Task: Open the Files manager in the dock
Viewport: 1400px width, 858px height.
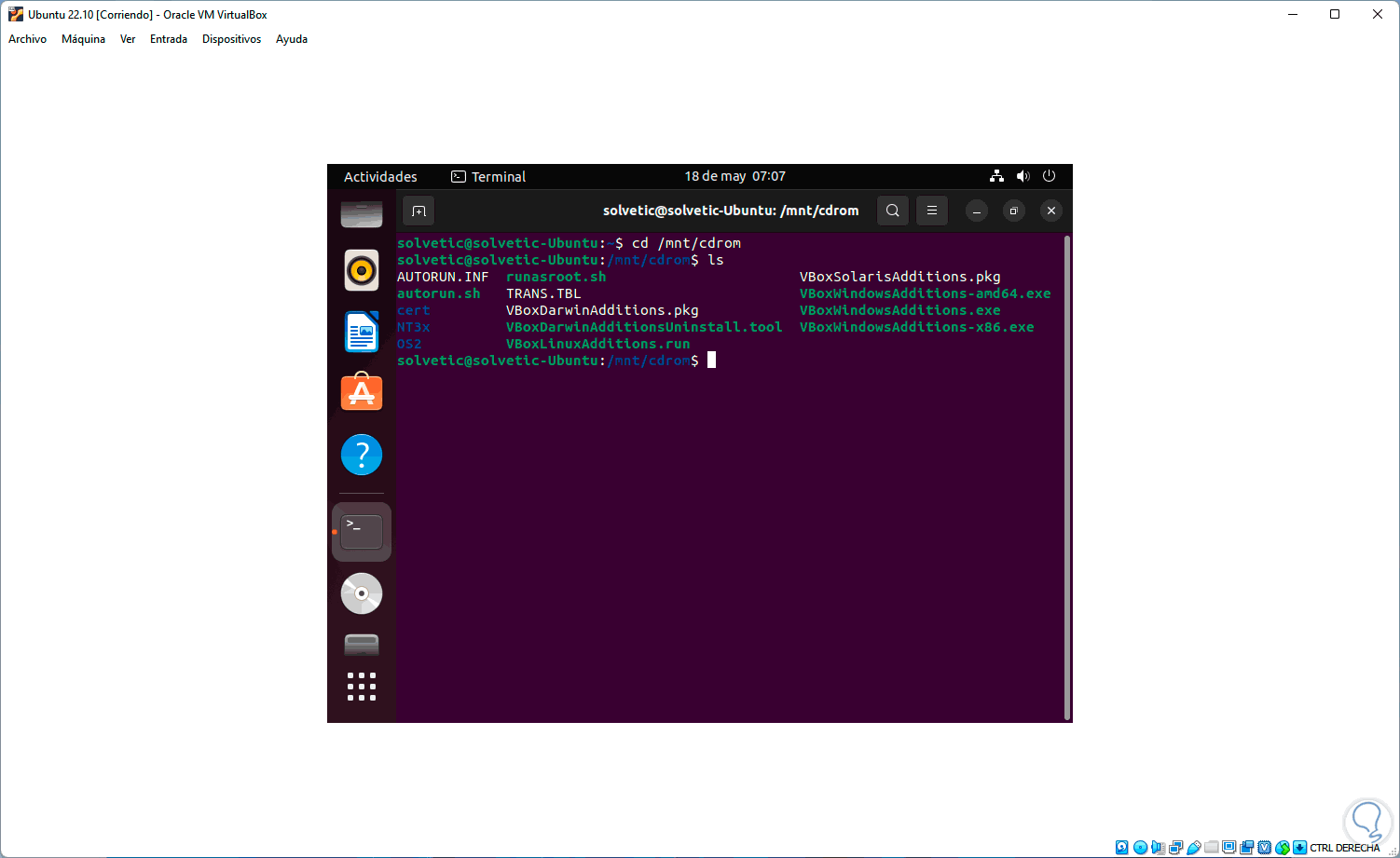Action: (x=362, y=214)
